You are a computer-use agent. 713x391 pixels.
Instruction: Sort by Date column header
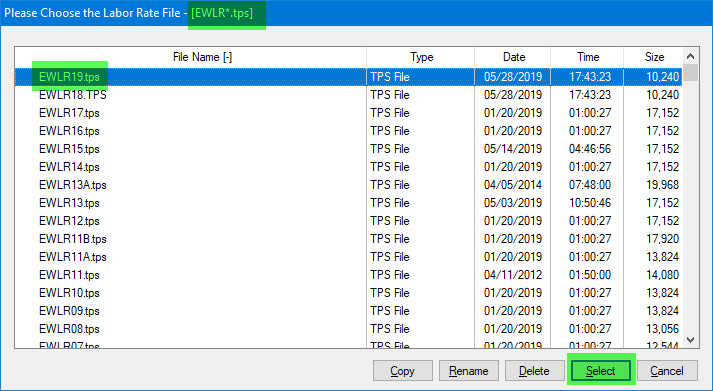click(x=513, y=57)
